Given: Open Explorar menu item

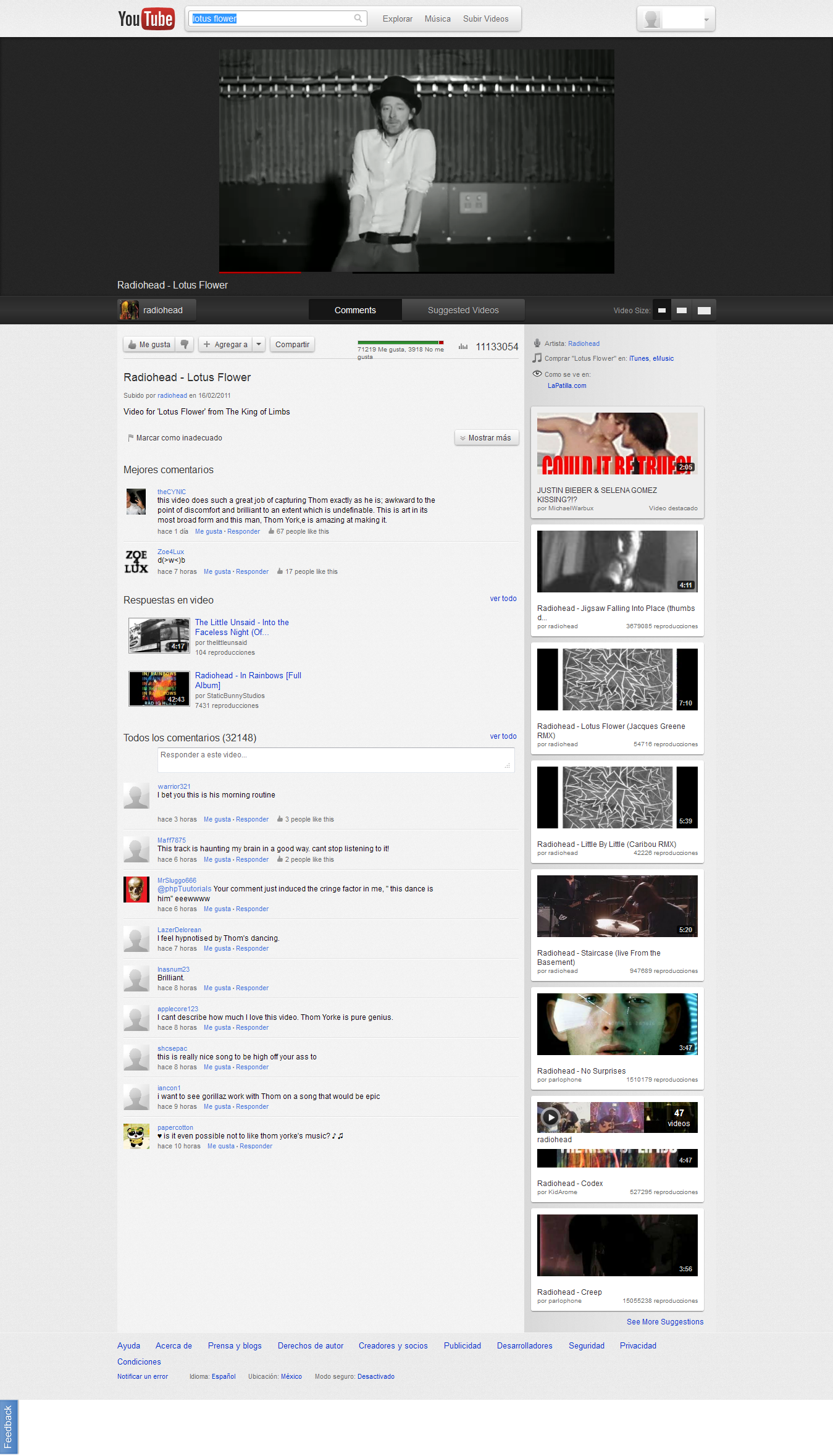Looking at the screenshot, I should tap(398, 19).
